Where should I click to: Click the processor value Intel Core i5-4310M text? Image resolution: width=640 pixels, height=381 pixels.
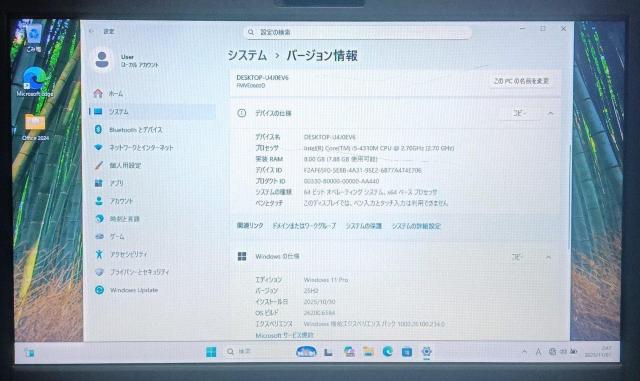pos(379,148)
